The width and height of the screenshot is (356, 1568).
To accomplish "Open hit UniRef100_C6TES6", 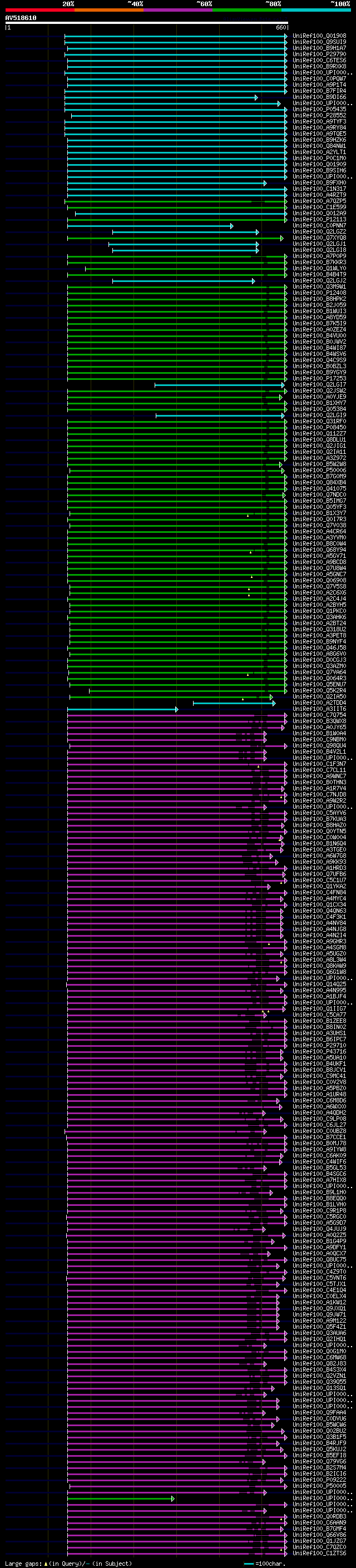I will (x=319, y=60).
